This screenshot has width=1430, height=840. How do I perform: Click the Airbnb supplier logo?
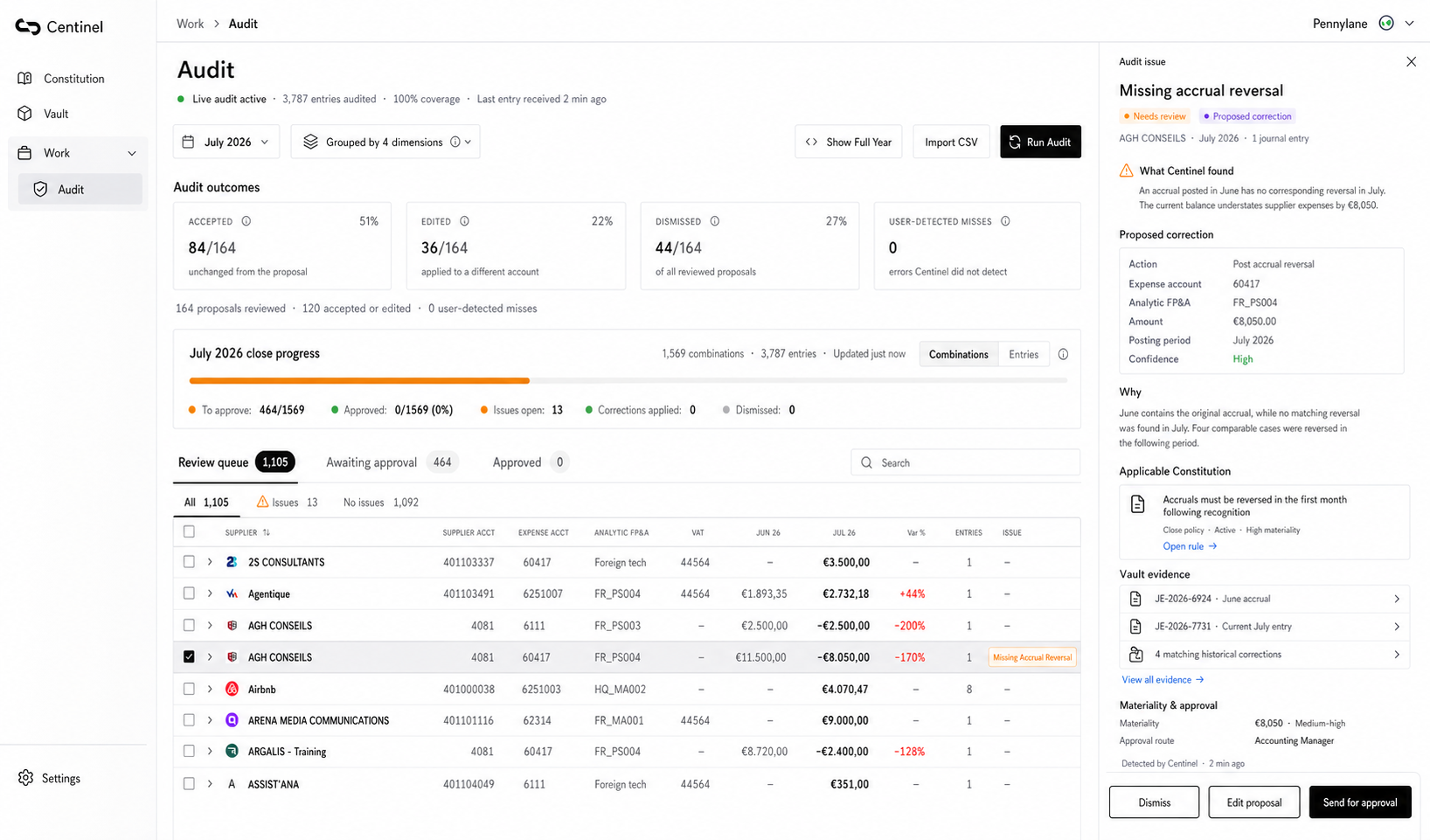pyautogui.click(x=232, y=689)
